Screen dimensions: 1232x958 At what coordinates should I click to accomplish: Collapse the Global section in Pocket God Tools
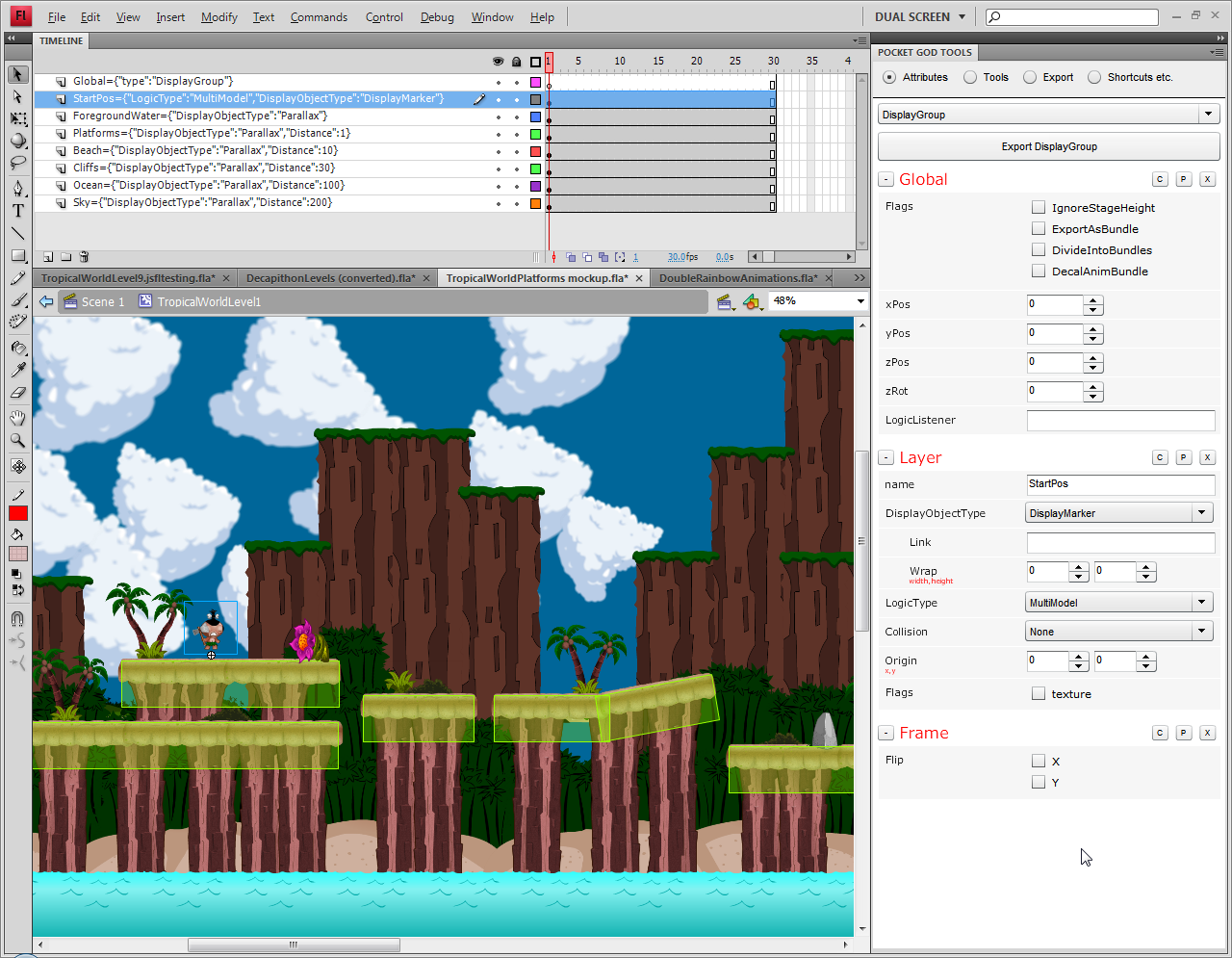coord(885,179)
